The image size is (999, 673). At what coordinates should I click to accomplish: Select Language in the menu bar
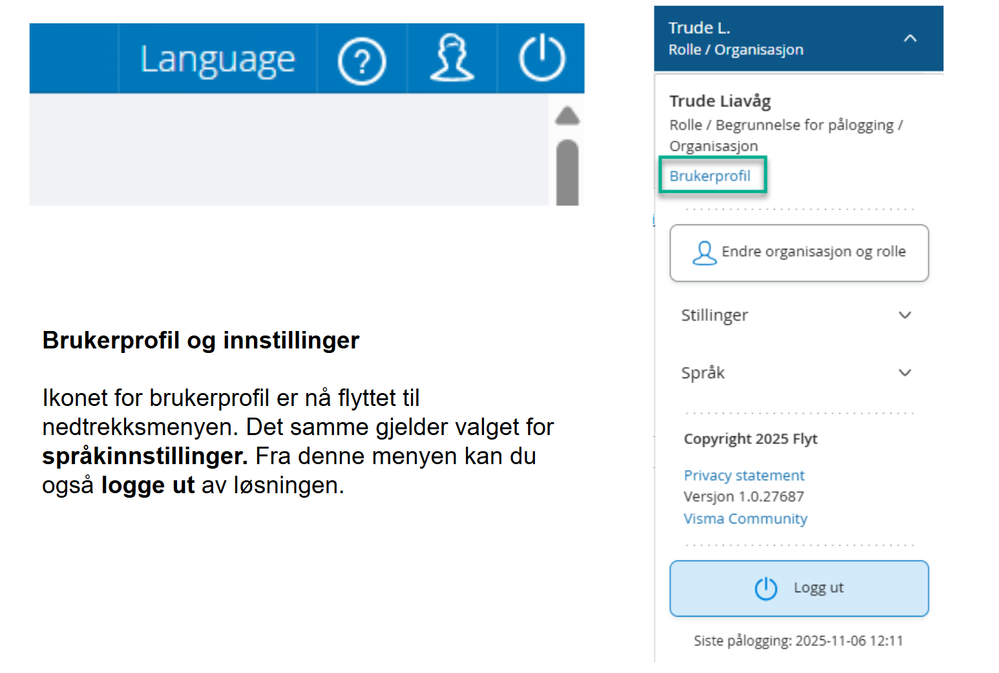(219, 58)
